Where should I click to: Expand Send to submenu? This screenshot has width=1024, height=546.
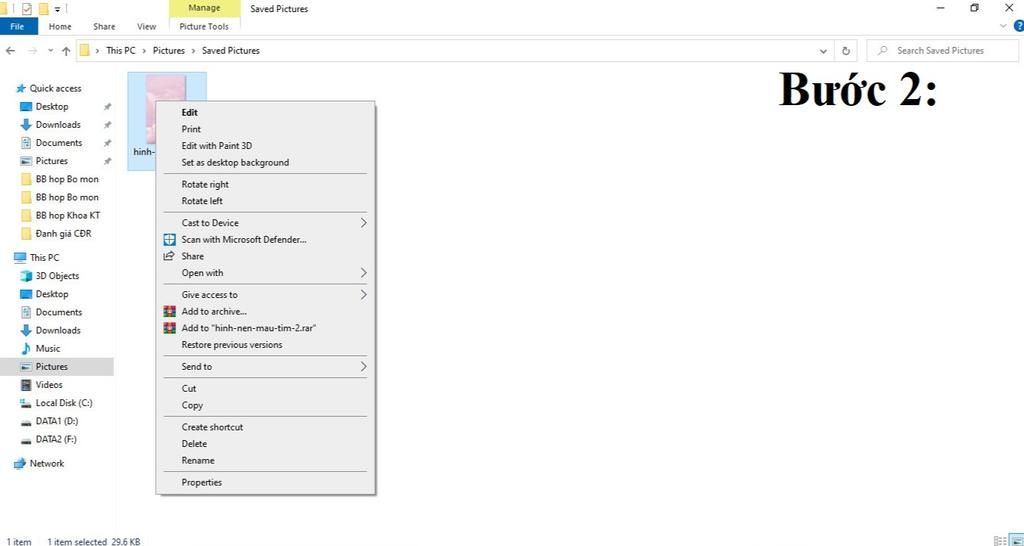tap(265, 366)
